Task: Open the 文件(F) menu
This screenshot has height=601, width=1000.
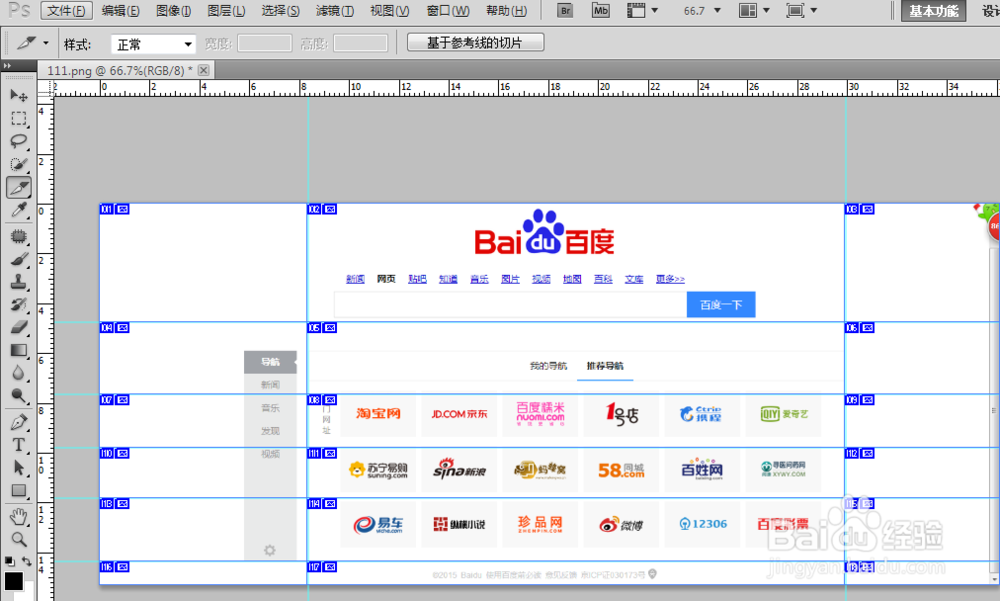Action: (66, 11)
